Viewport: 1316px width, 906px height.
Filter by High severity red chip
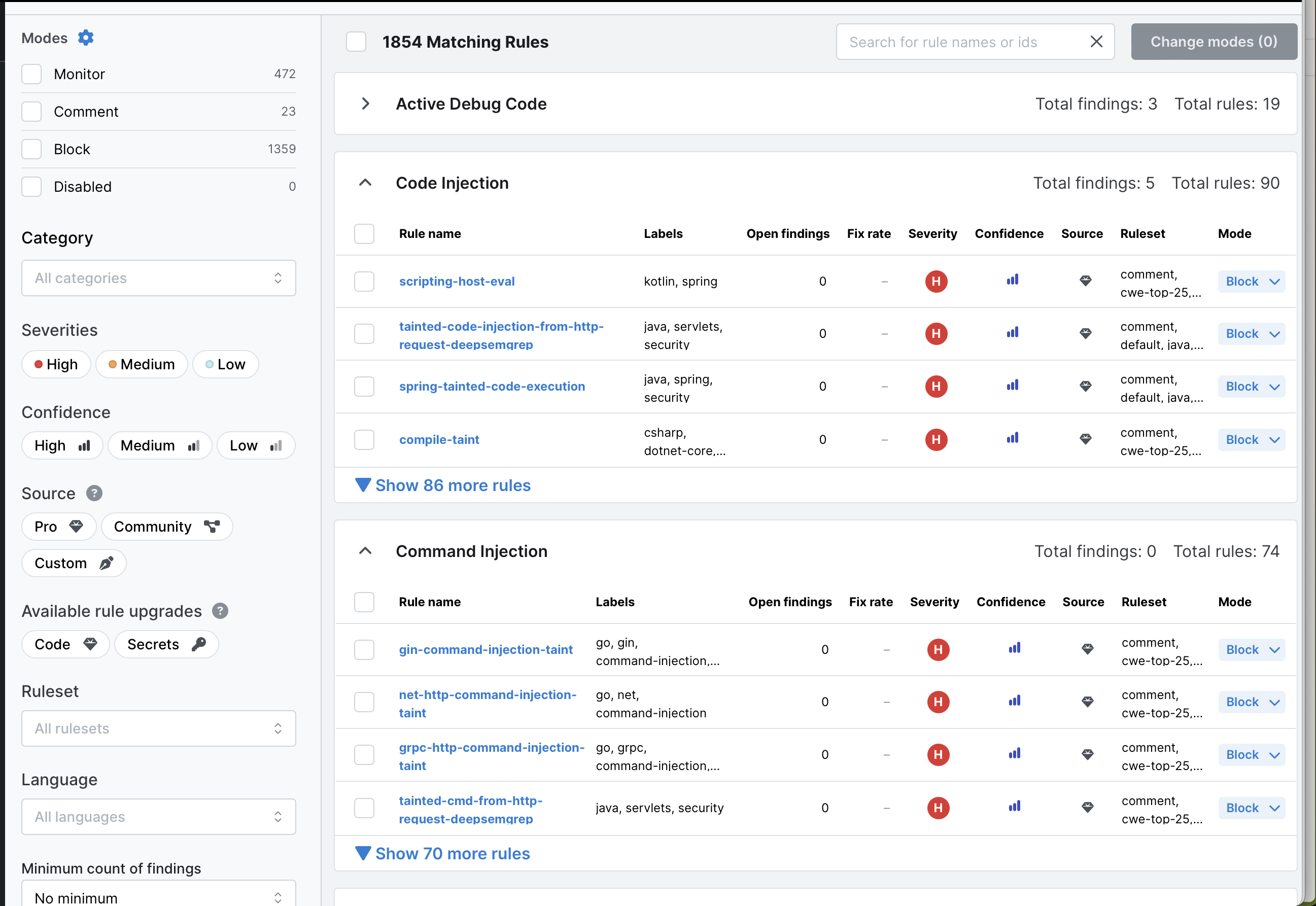(56, 364)
